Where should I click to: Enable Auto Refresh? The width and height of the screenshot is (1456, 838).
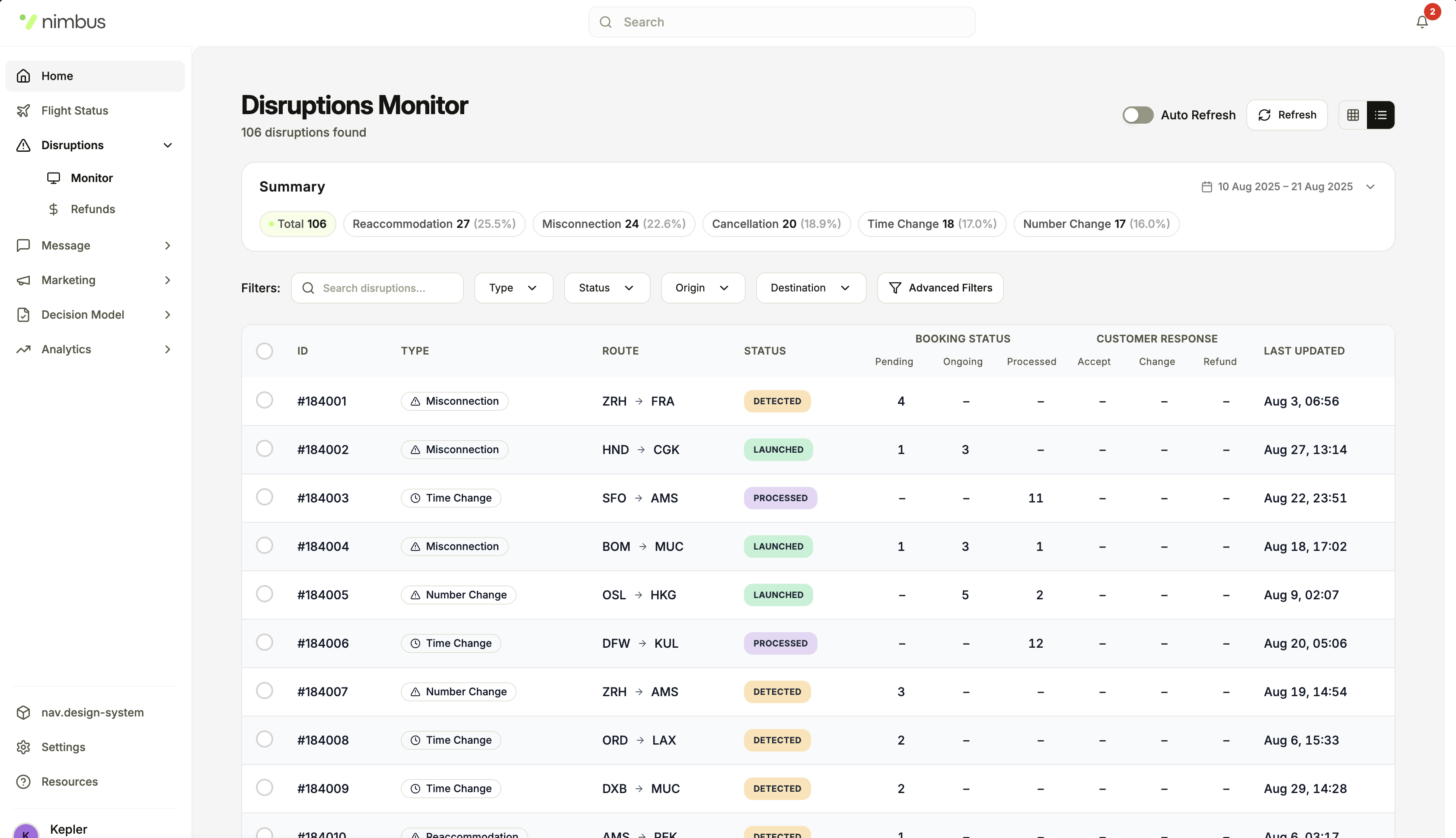pyautogui.click(x=1137, y=115)
